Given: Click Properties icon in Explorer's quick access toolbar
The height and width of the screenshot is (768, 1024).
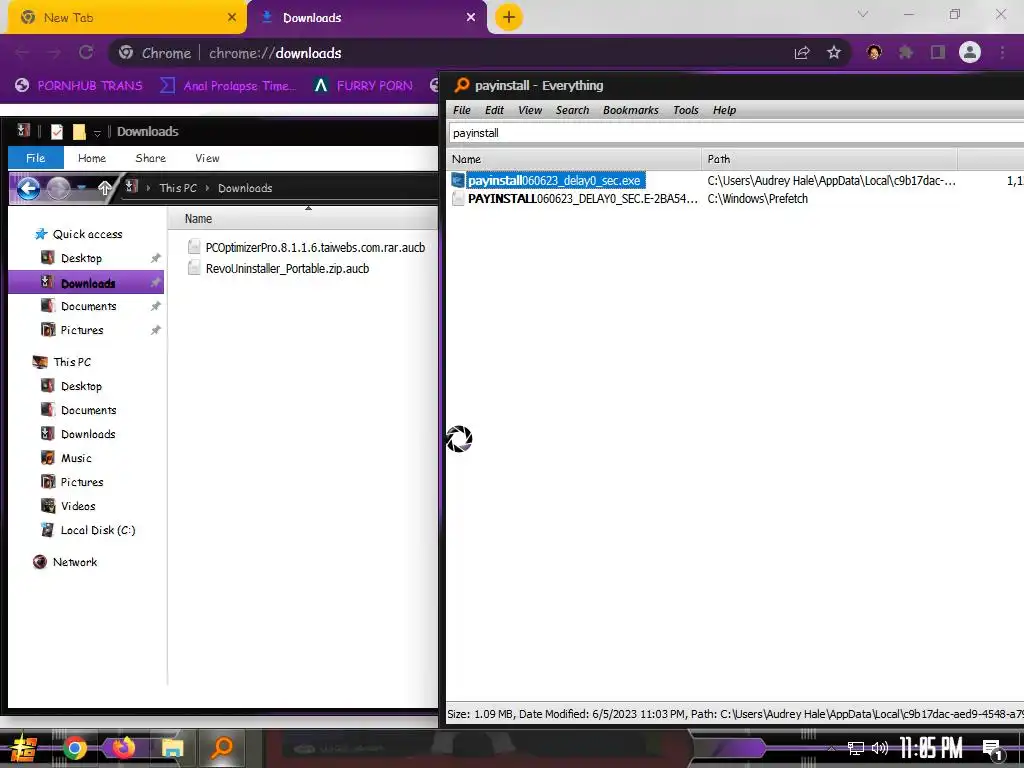Looking at the screenshot, I should [57, 132].
